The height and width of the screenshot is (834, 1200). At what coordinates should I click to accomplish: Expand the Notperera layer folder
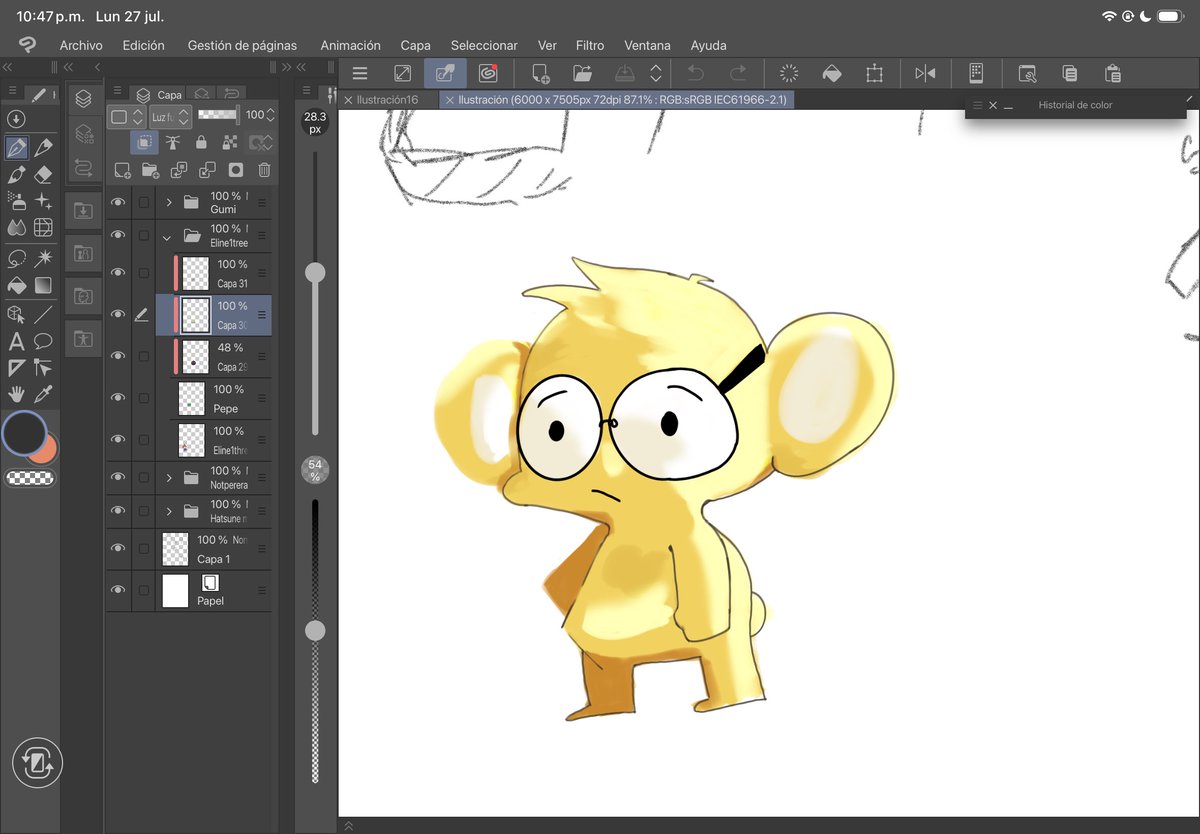point(168,478)
